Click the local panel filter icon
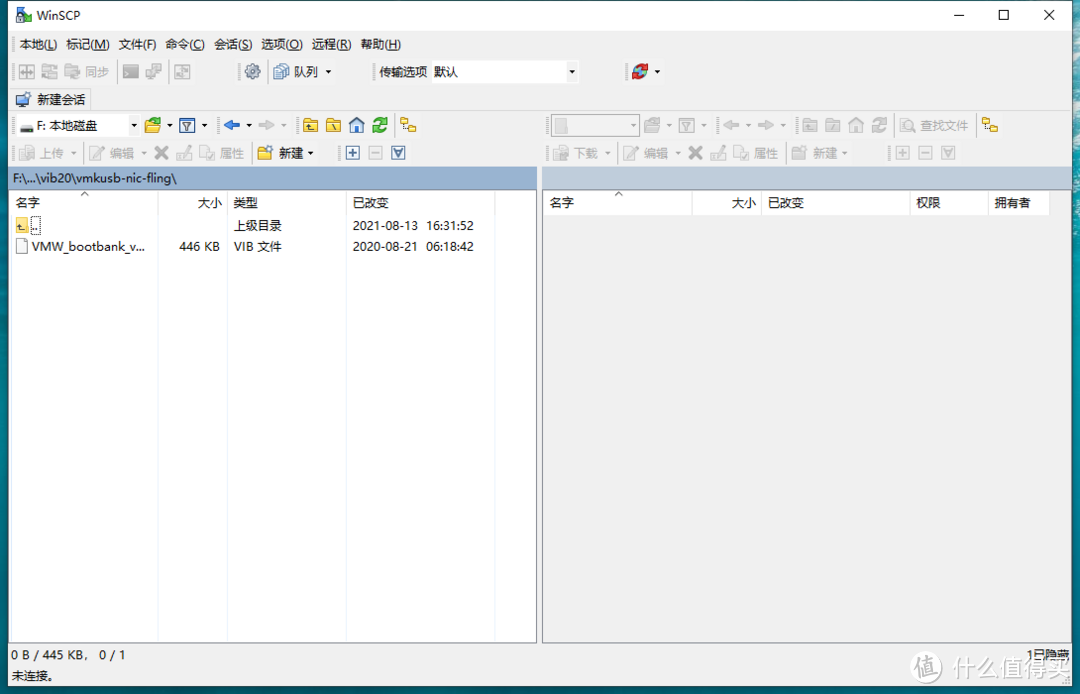 pyautogui.click(x=187, y=125)
